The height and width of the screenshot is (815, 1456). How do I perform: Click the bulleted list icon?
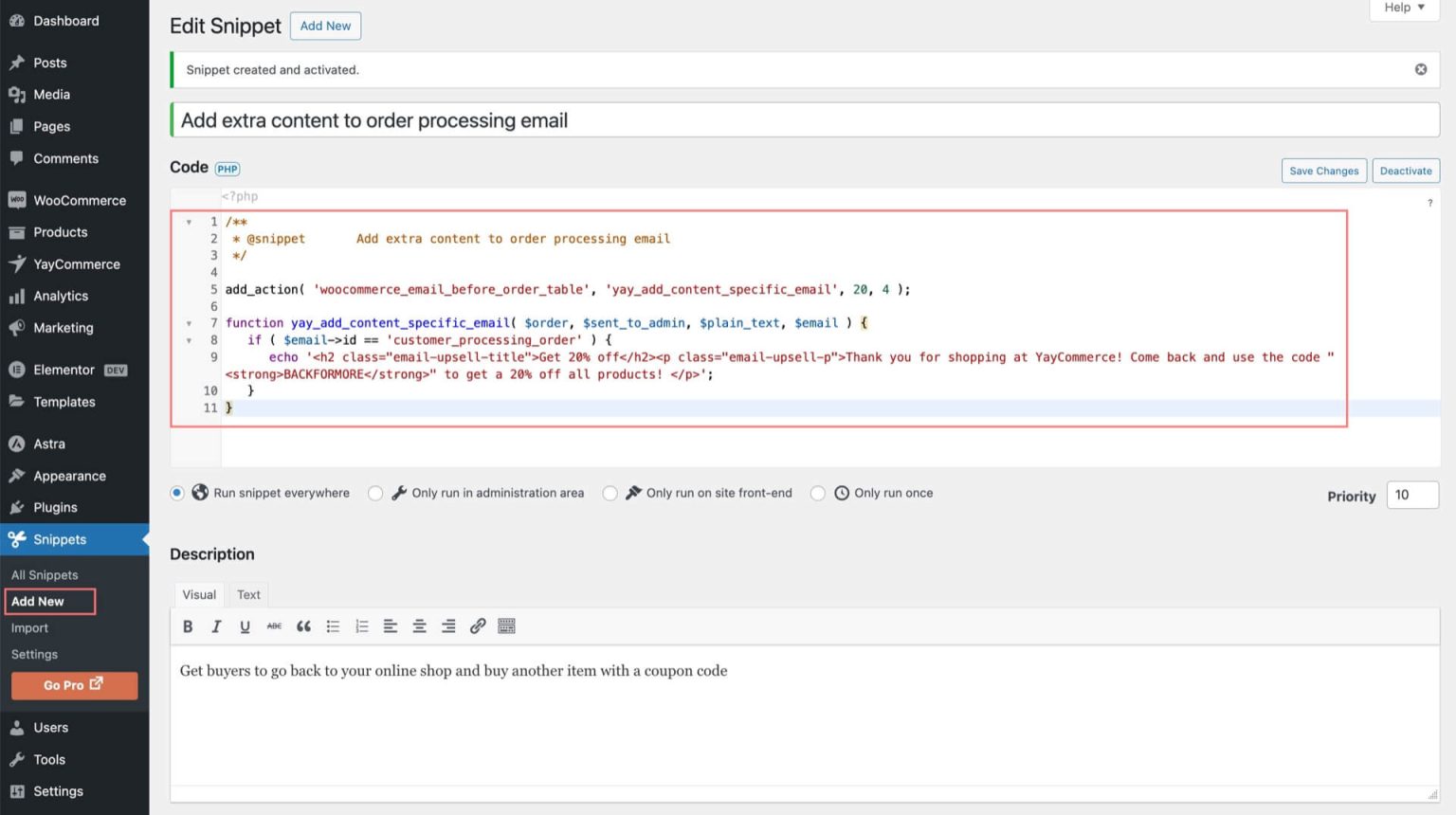pos(333,626)
